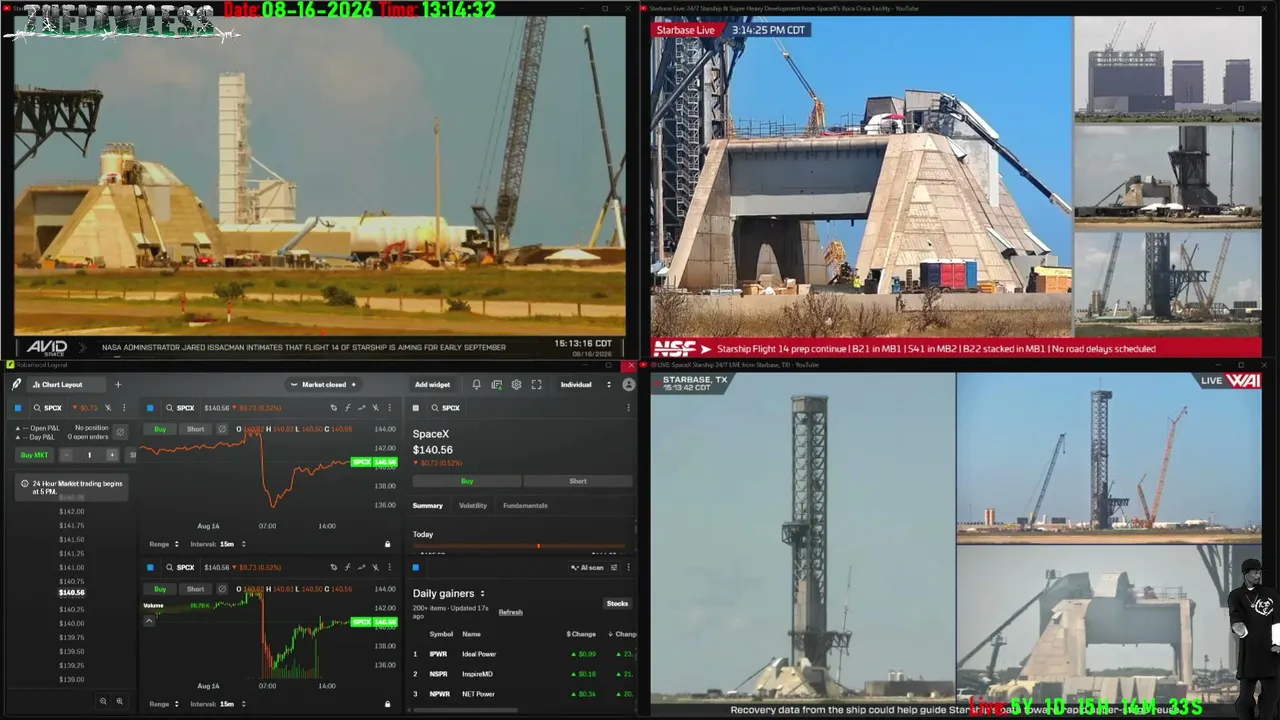Sort Daily gainers by the Symbol column
Viewport: 1280px width, 720px height.
pyautogui.click(x=441, y=634)
